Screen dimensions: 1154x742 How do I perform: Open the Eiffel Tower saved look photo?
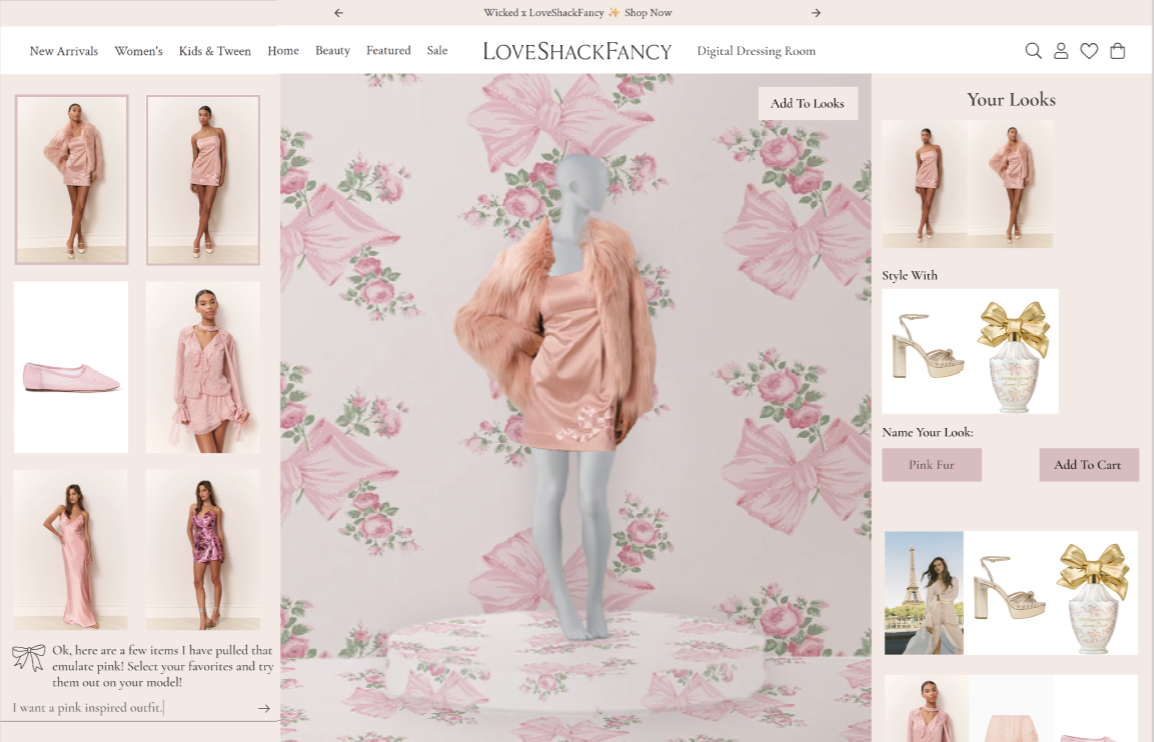924,593
